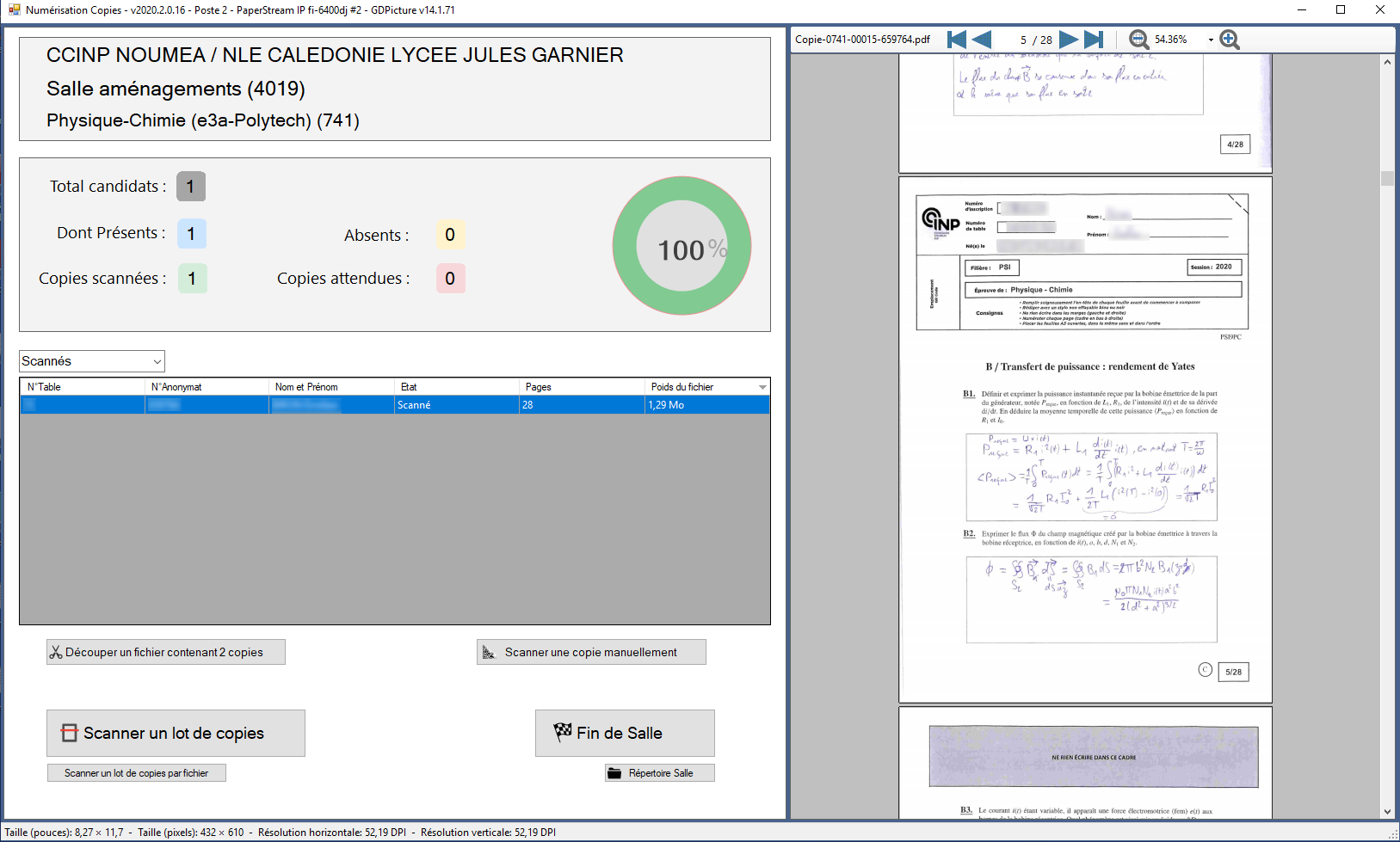This screenshot has height=842, width=1400.
Task: Click the Copies attendues count badge
Action: point(451,279)
